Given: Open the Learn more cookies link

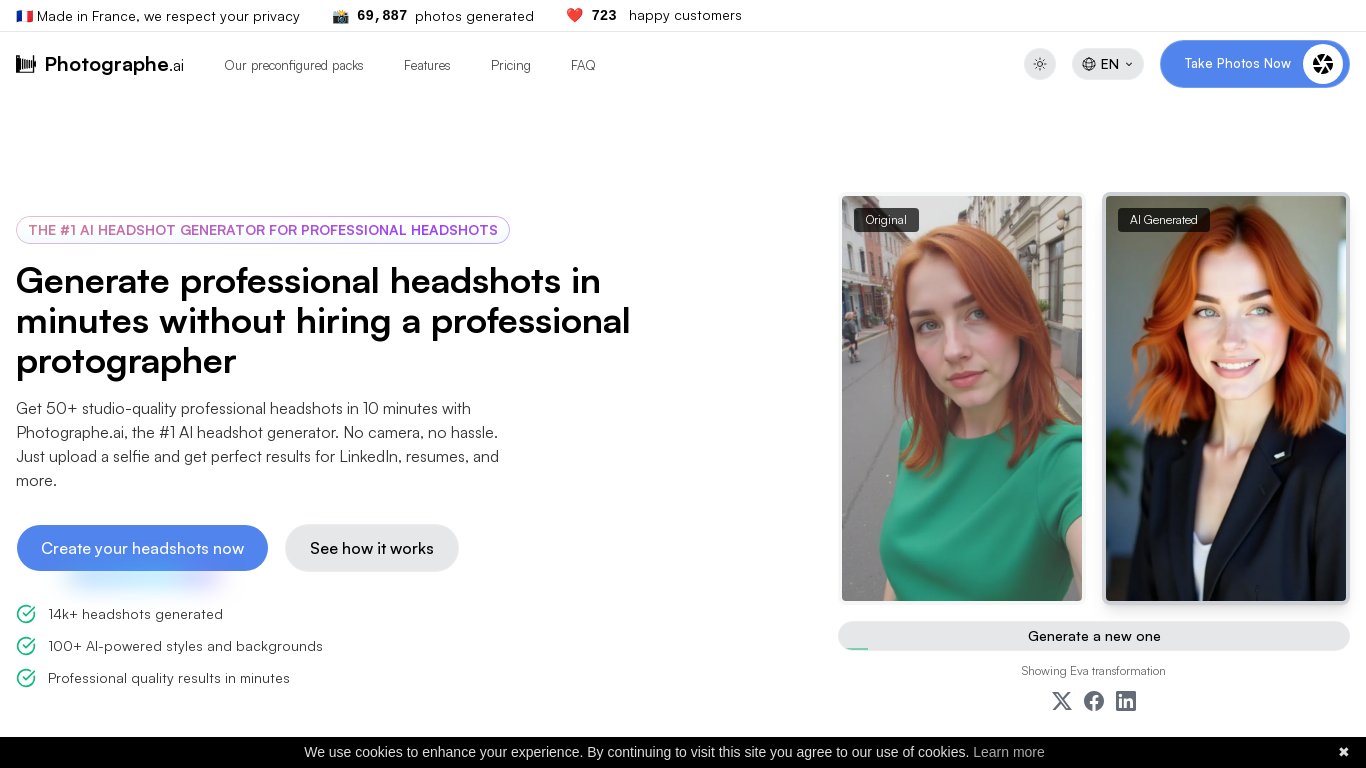Looking at the screenshot, I should pos(1008,752).
